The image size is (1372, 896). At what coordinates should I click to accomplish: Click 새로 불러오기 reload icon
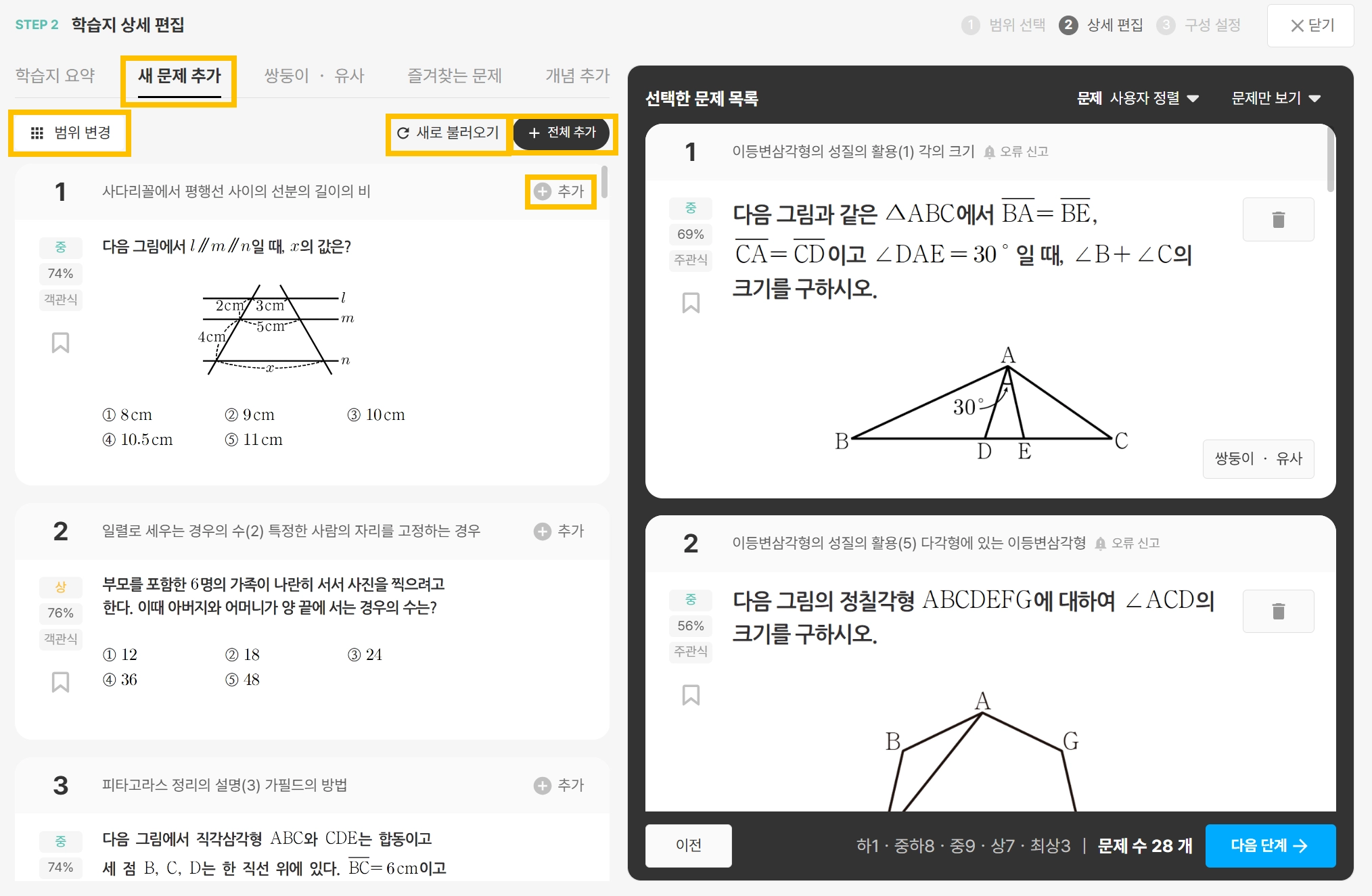[x=403, y=133]
